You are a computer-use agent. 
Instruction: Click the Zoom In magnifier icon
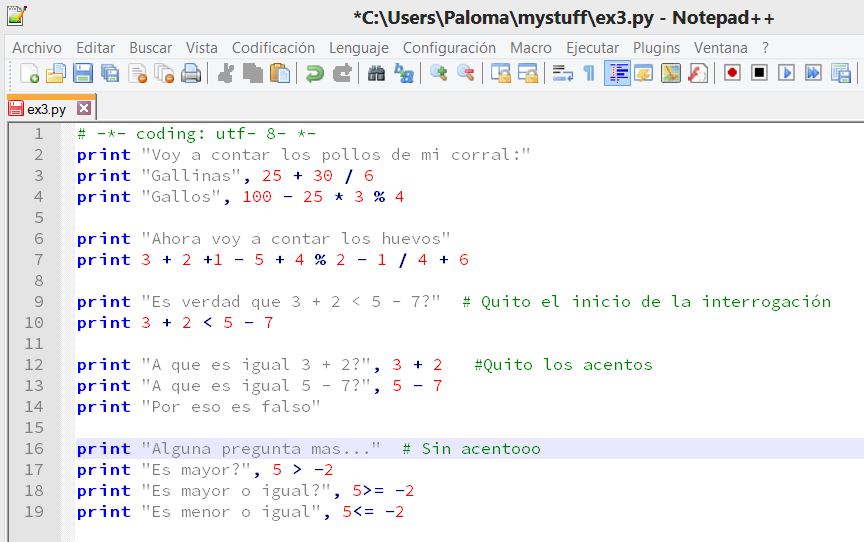coord(438,73)
